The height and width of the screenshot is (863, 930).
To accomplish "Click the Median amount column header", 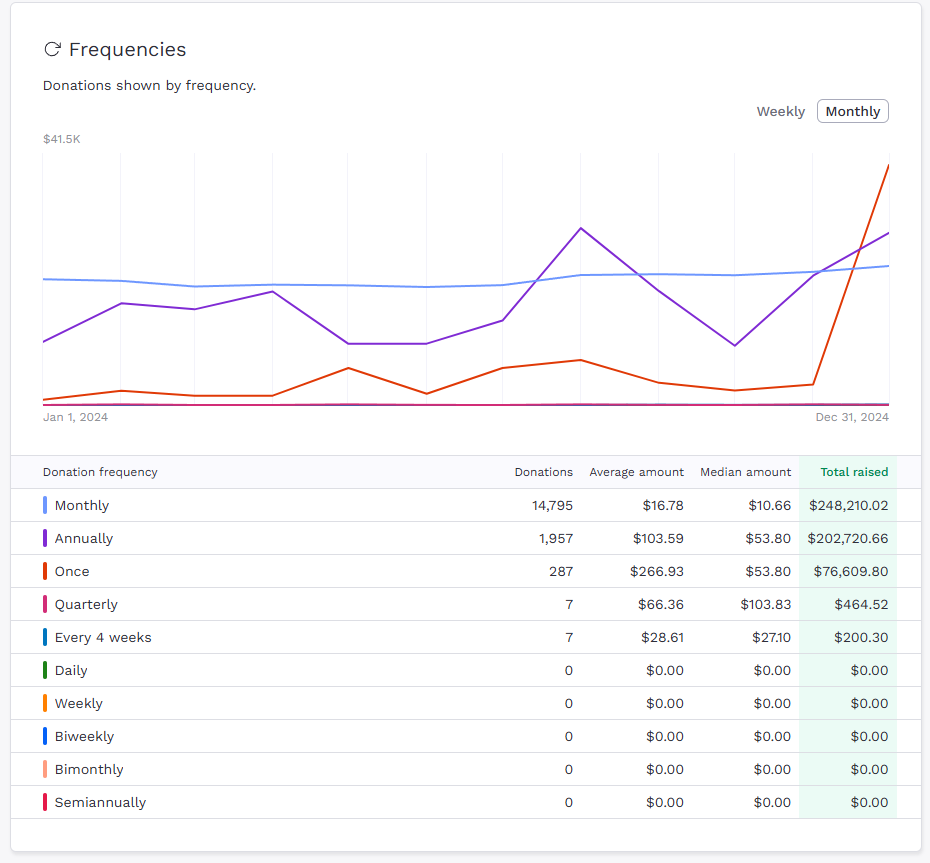I will tap(745, 472).
